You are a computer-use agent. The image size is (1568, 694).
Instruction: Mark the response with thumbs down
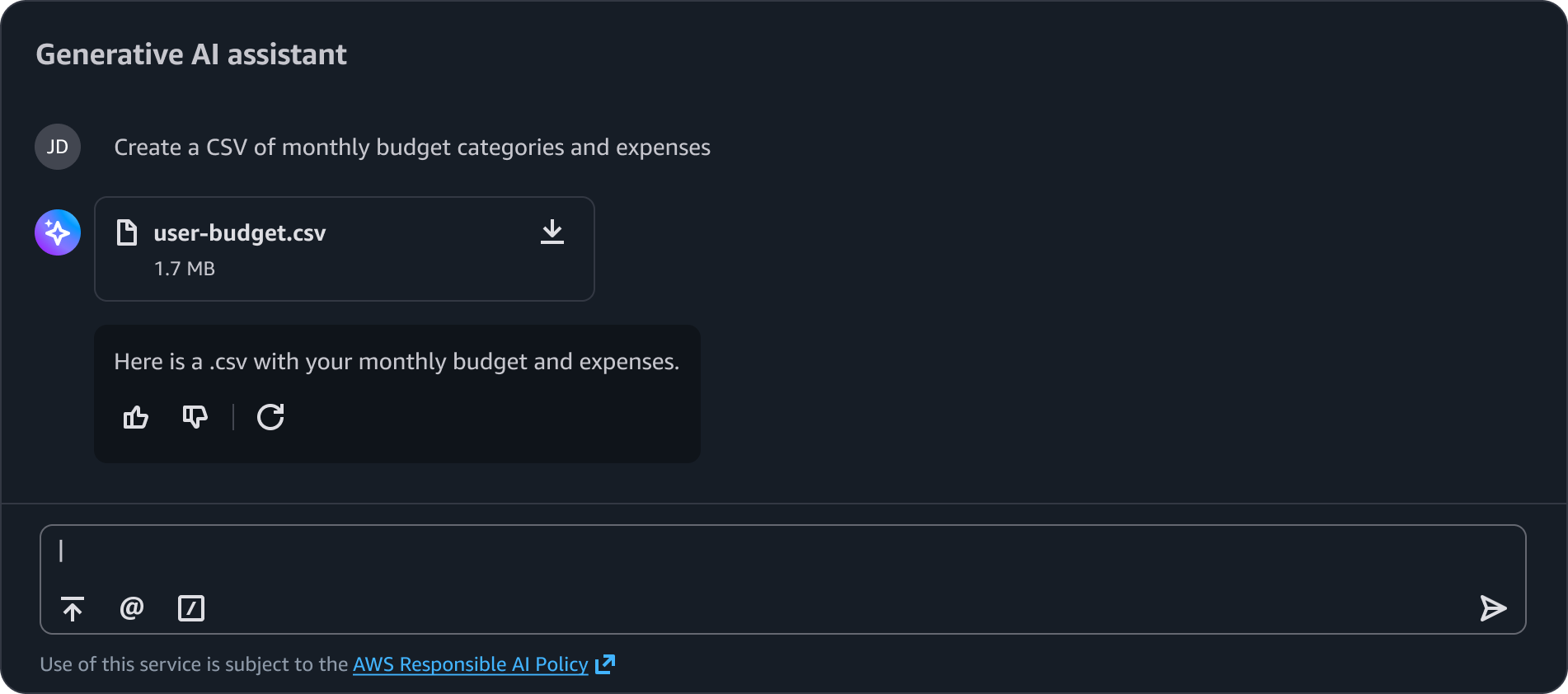point(195,417)
